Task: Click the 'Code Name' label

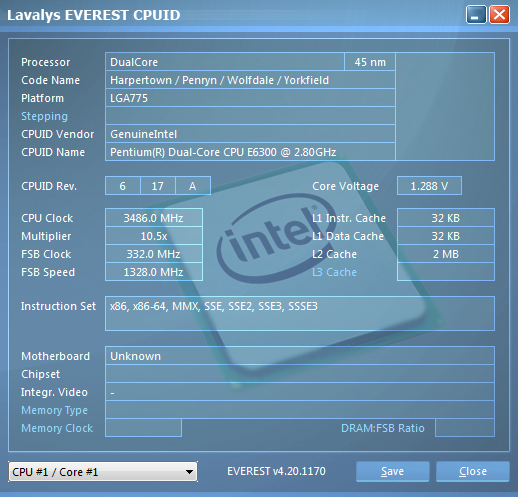Action: [50, 80]
